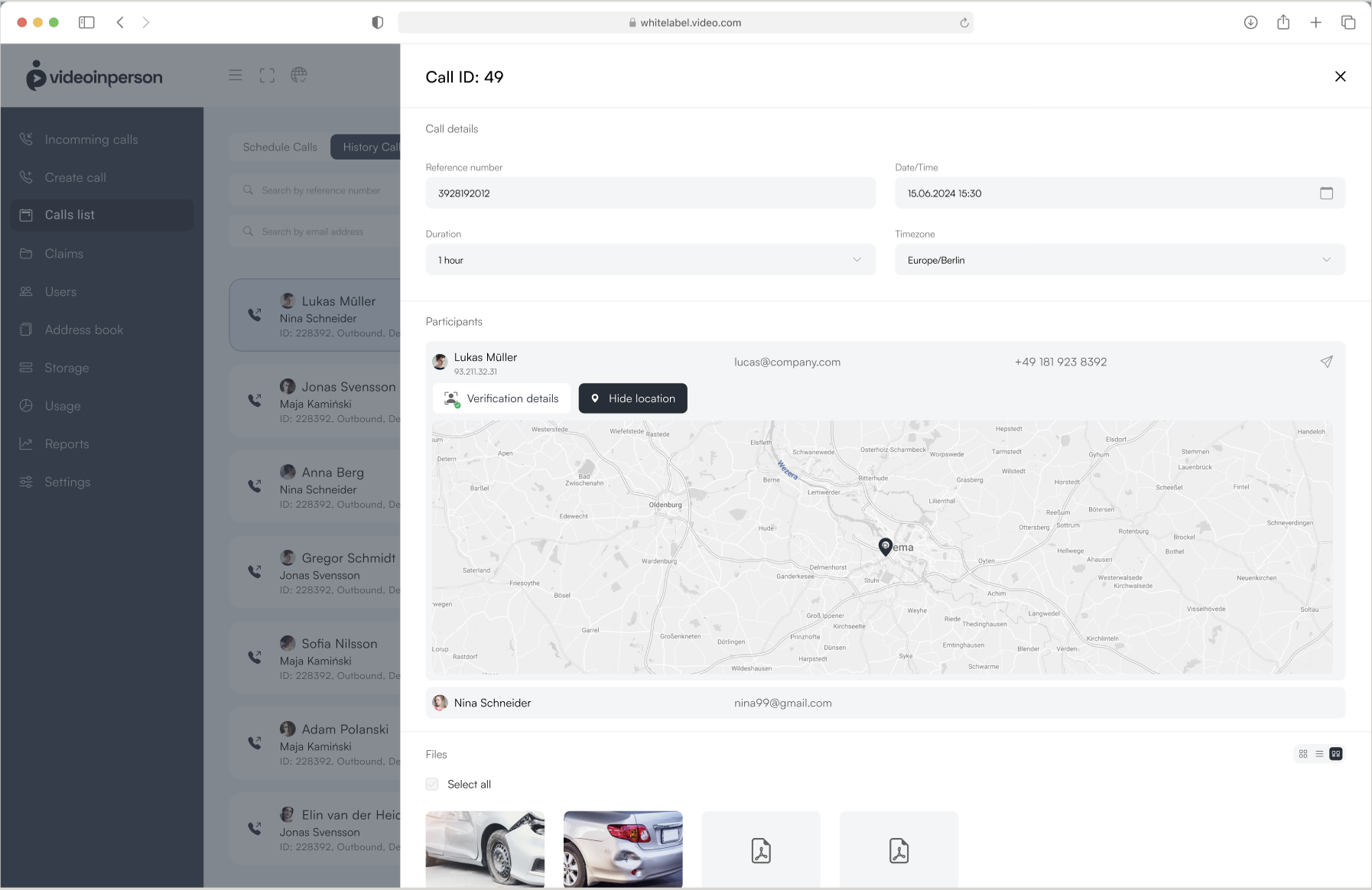
Task: Click phone number +49 181 923 8392
Action: [x=1061, y=362]
